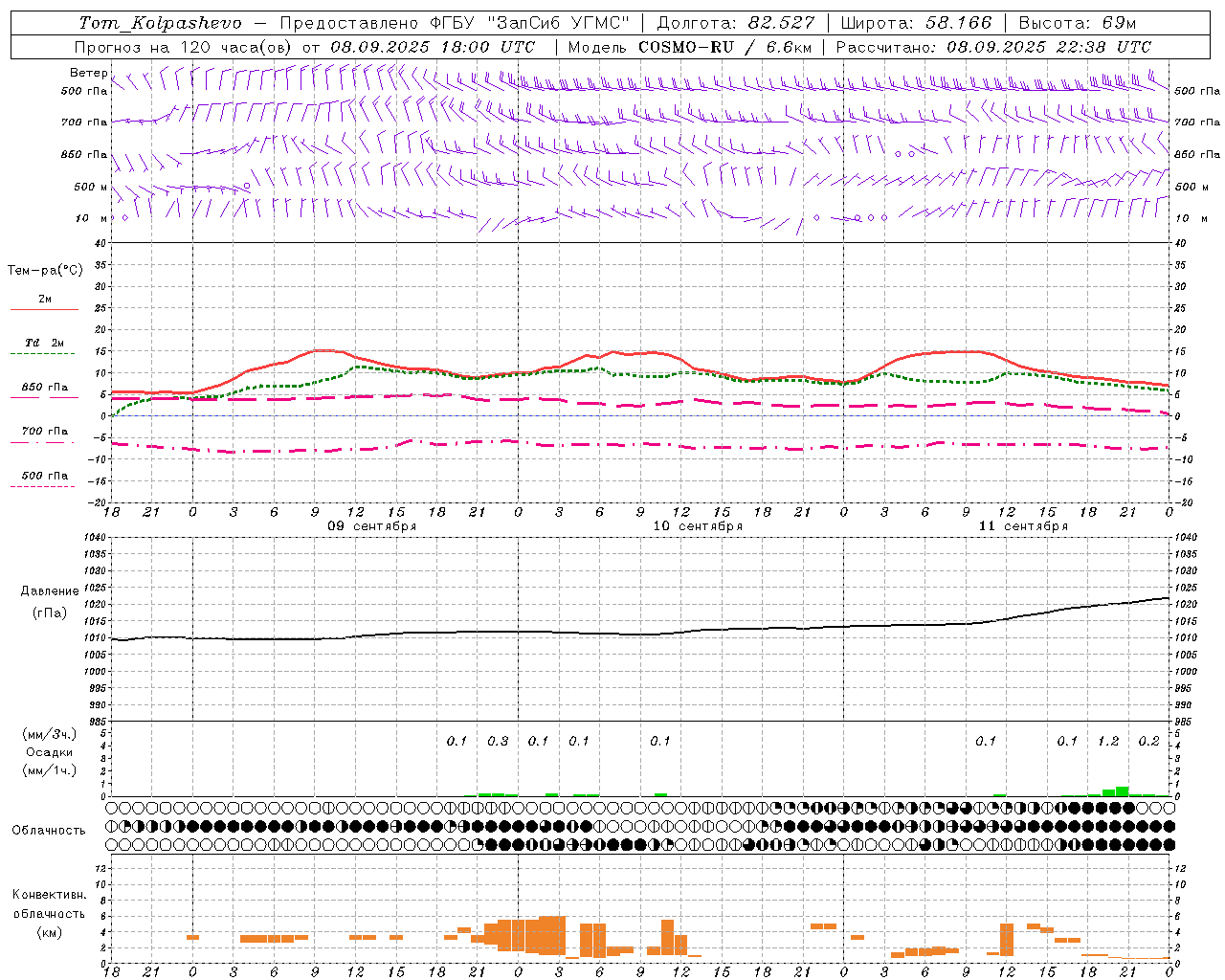Click the 'Ветер' wind panel label
1225x980 pixels.
pos(88,73)
